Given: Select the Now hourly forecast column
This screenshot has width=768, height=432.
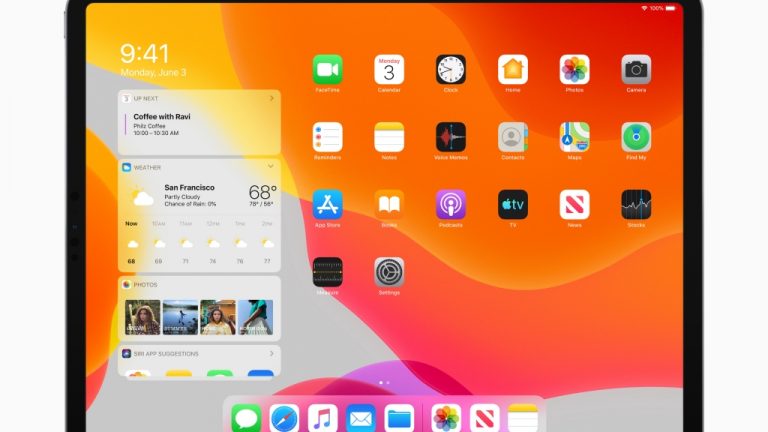Looking at the screenshot, I should pos(131,242).
